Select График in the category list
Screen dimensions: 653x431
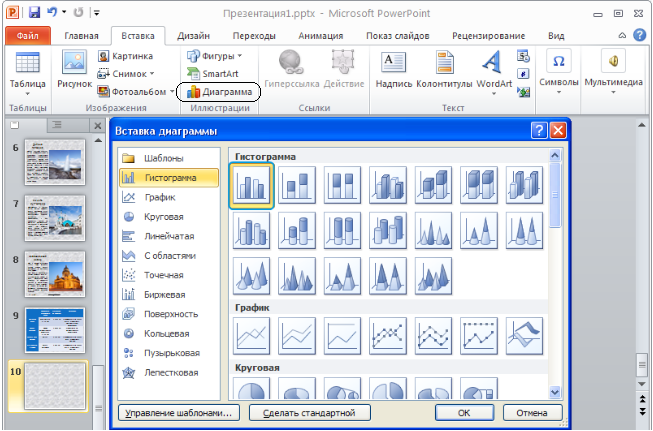(x=169, y=197)
